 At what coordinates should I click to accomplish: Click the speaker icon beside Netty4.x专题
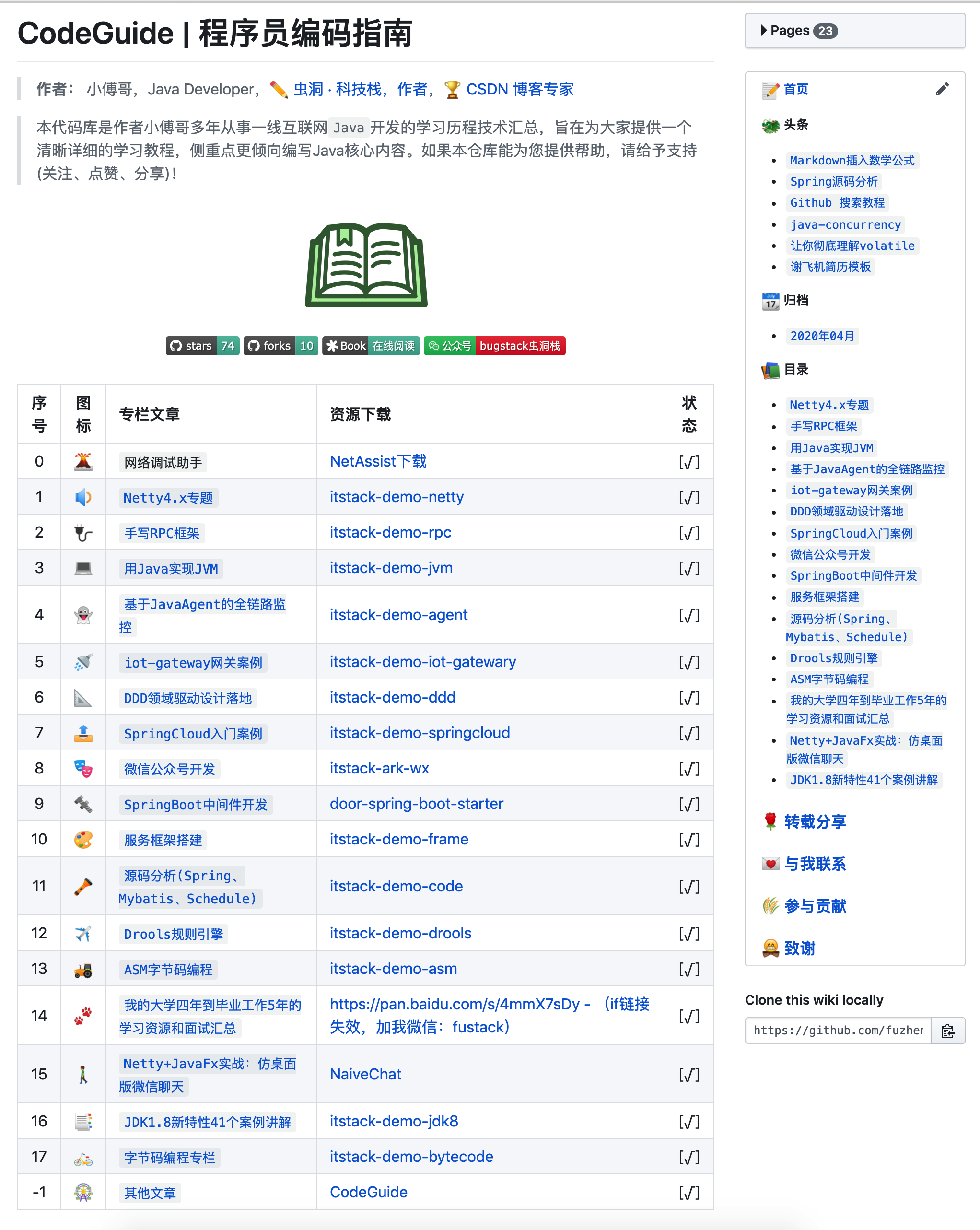point(83,497)
